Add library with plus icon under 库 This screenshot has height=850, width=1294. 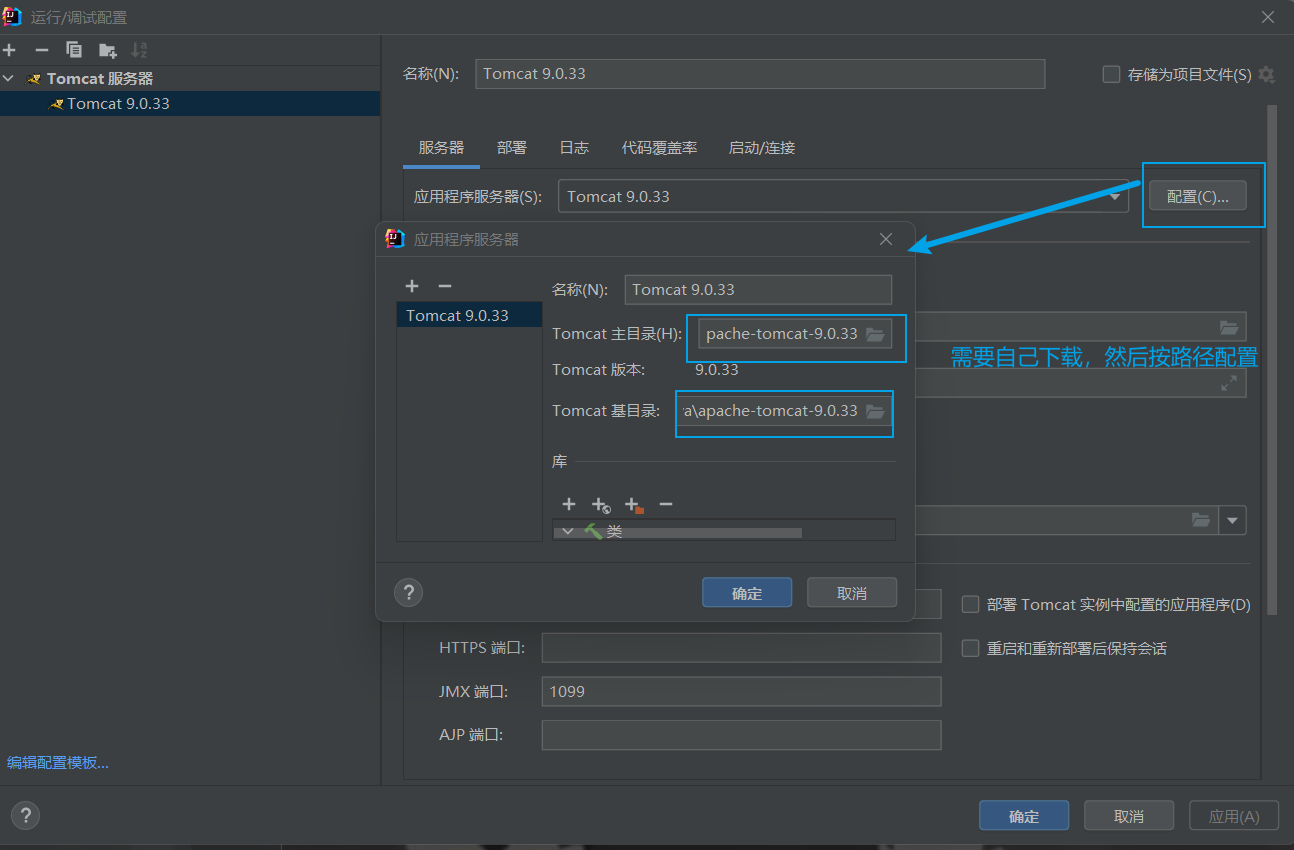pos(569,504)
